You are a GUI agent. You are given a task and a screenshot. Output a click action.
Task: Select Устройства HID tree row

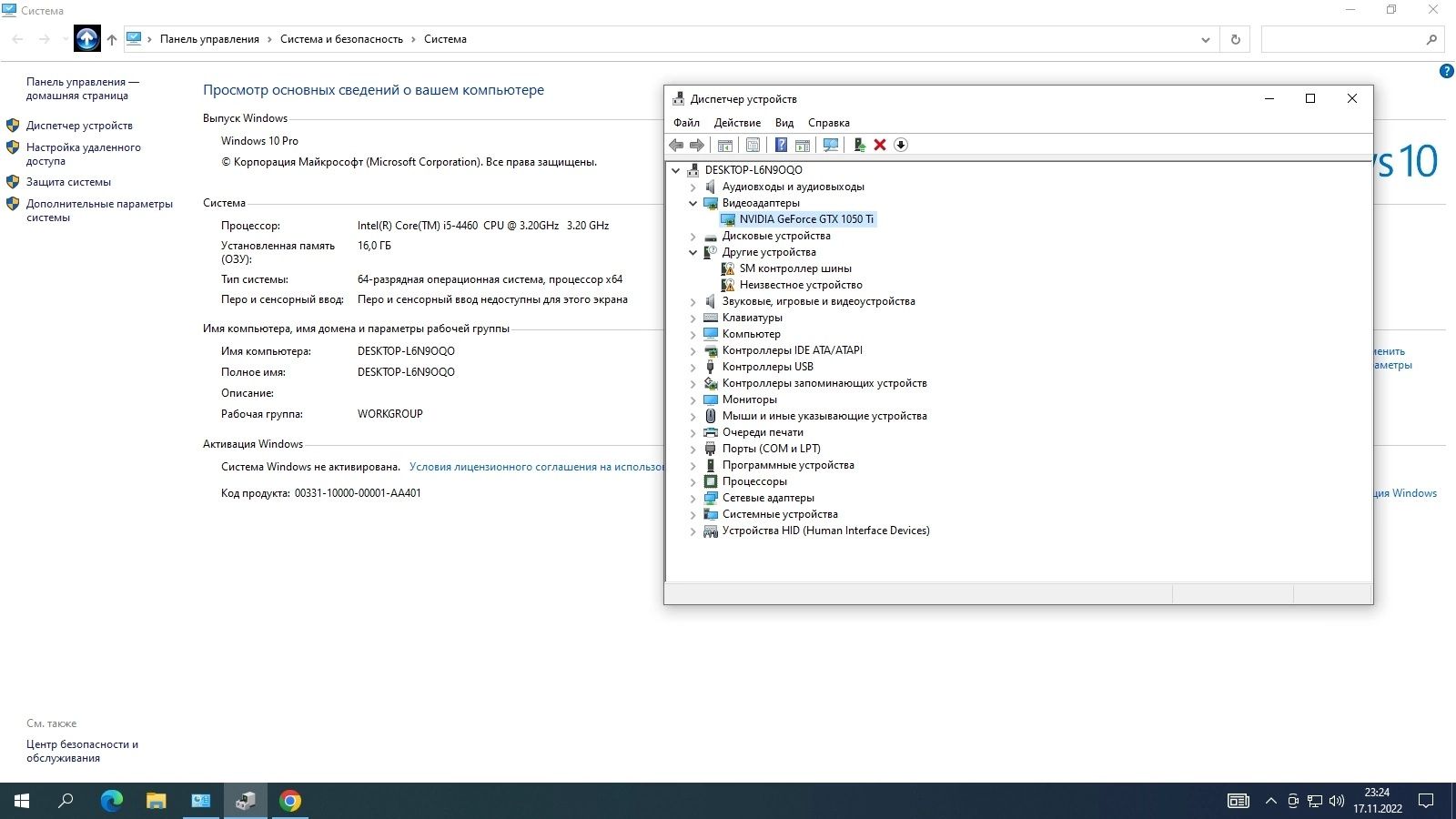pos(825,531)
